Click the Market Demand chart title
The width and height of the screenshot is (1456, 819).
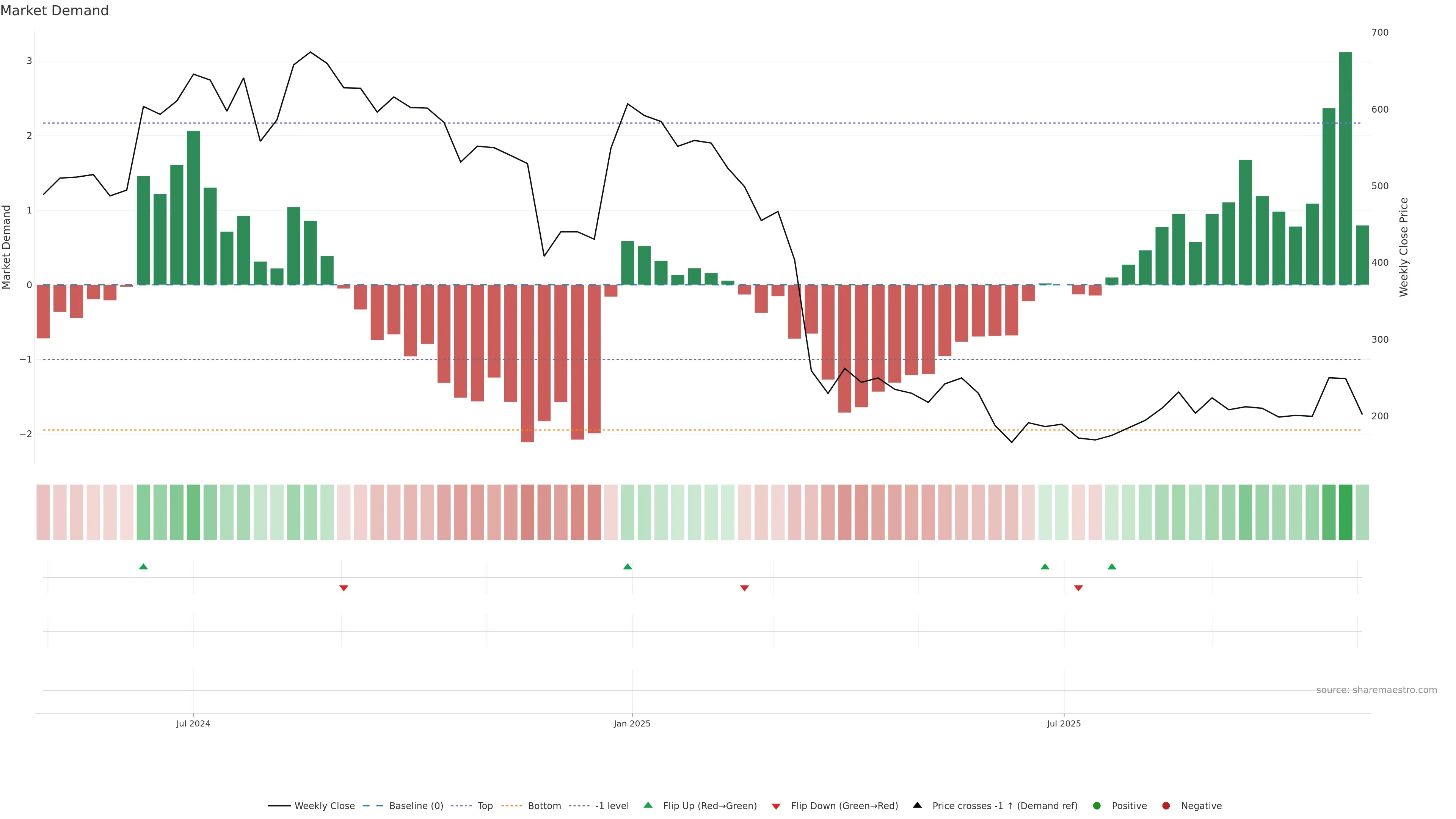tap(54, 11)
